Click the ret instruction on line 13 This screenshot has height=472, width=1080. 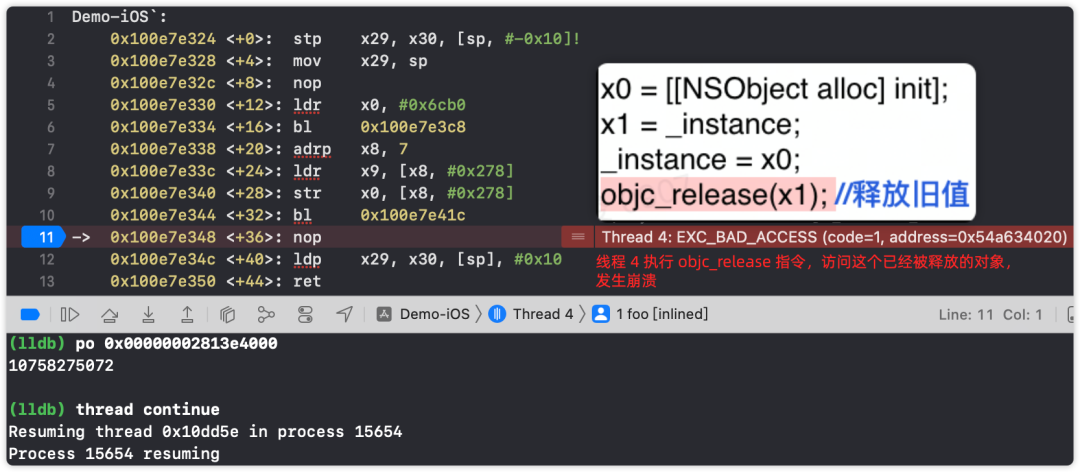(x=307, y=282)
